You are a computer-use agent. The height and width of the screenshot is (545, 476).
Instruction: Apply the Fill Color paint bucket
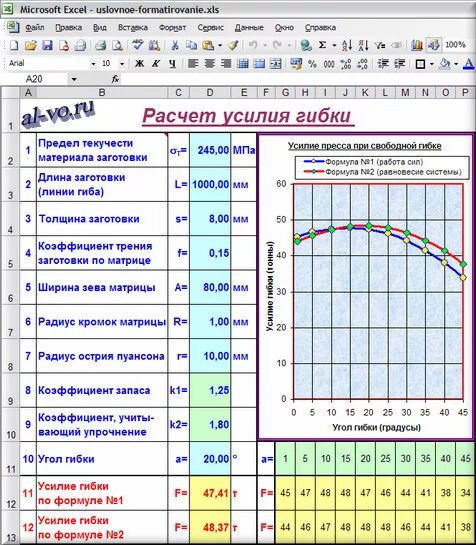(x=445, y=64)
